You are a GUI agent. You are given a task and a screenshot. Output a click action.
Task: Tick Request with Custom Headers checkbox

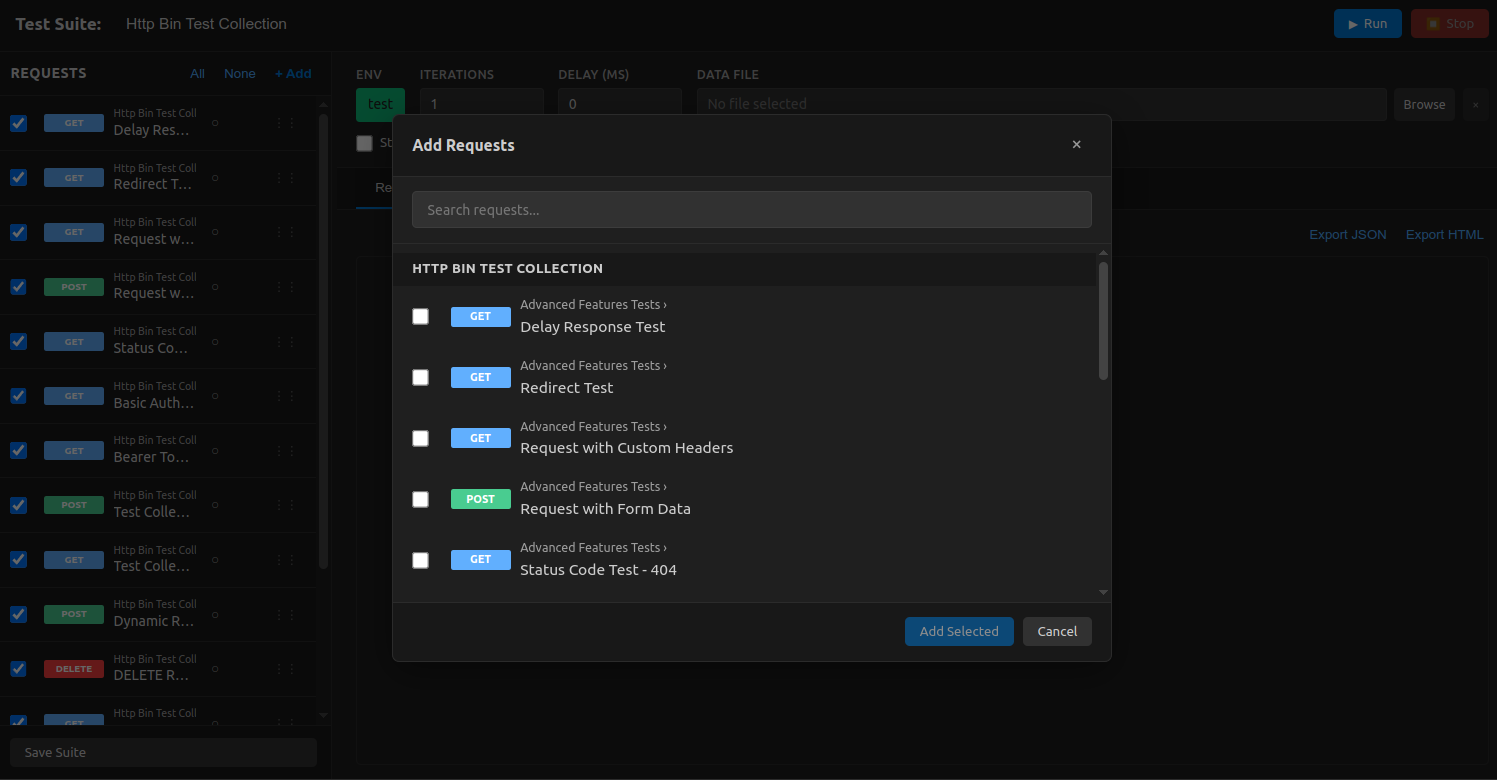(420, 438)
